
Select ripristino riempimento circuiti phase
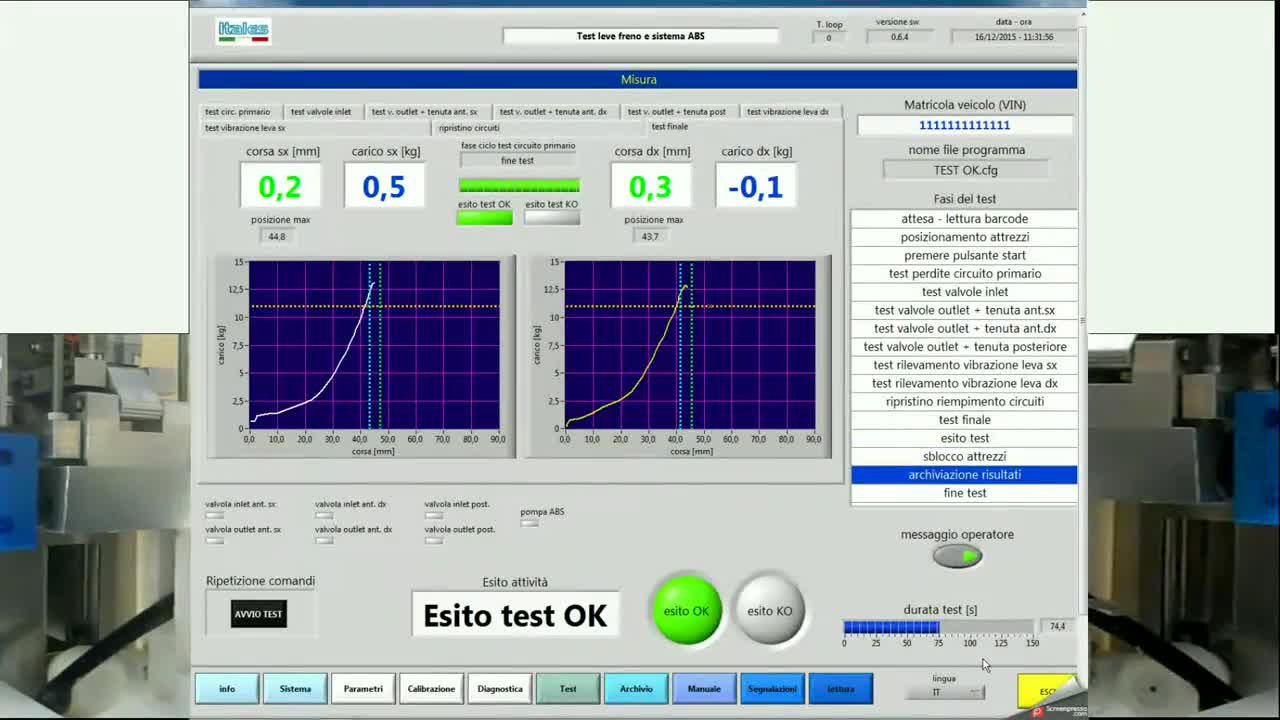(x=964, y=401)
